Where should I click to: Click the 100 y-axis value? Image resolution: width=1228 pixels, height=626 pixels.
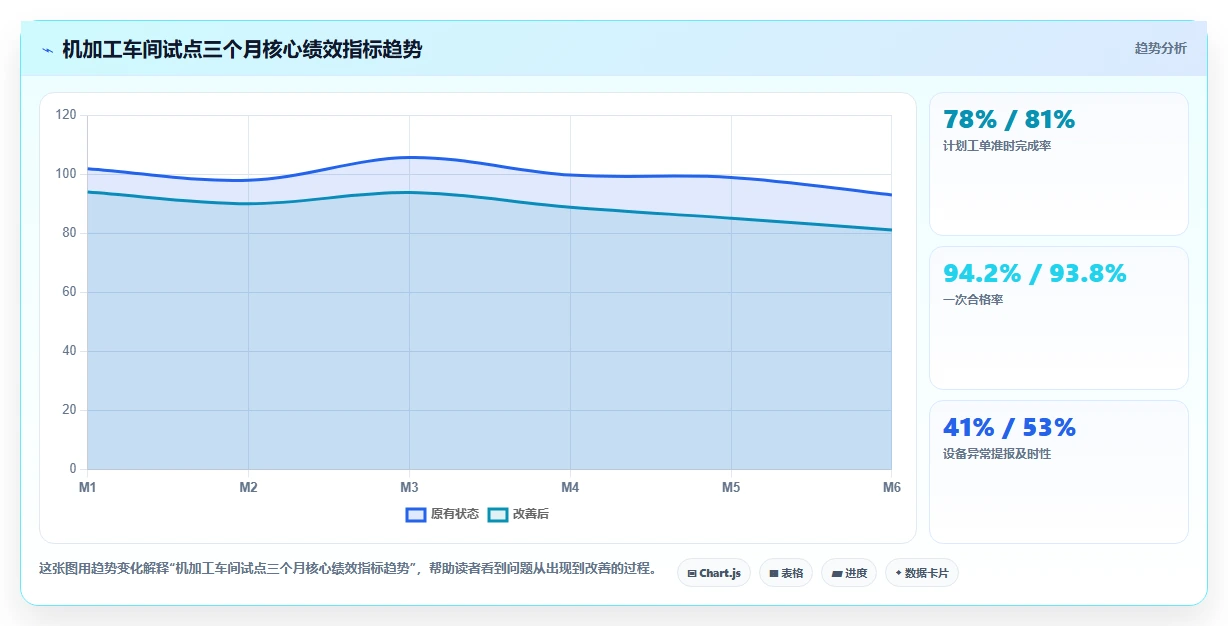[x=66, y=174]
